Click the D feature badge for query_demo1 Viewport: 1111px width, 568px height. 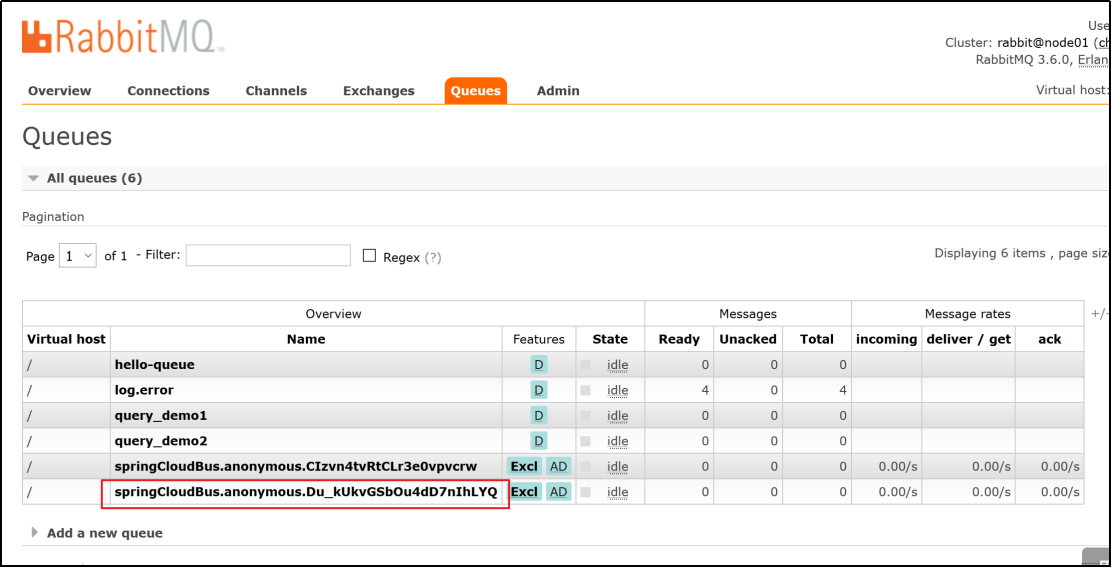[x=538, y=416]
